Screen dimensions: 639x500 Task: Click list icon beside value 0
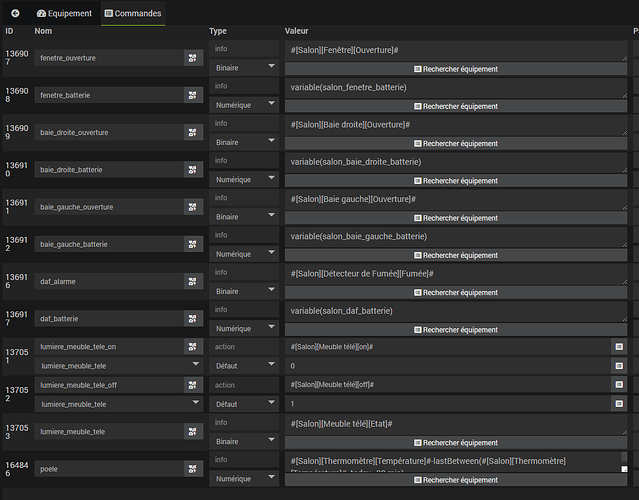coord(619,366)
